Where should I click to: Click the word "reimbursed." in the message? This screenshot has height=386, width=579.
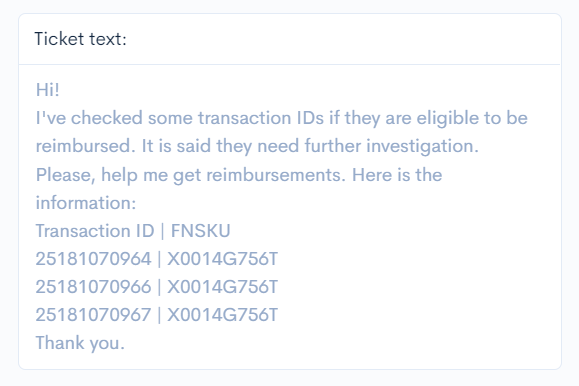coord(86,146)
